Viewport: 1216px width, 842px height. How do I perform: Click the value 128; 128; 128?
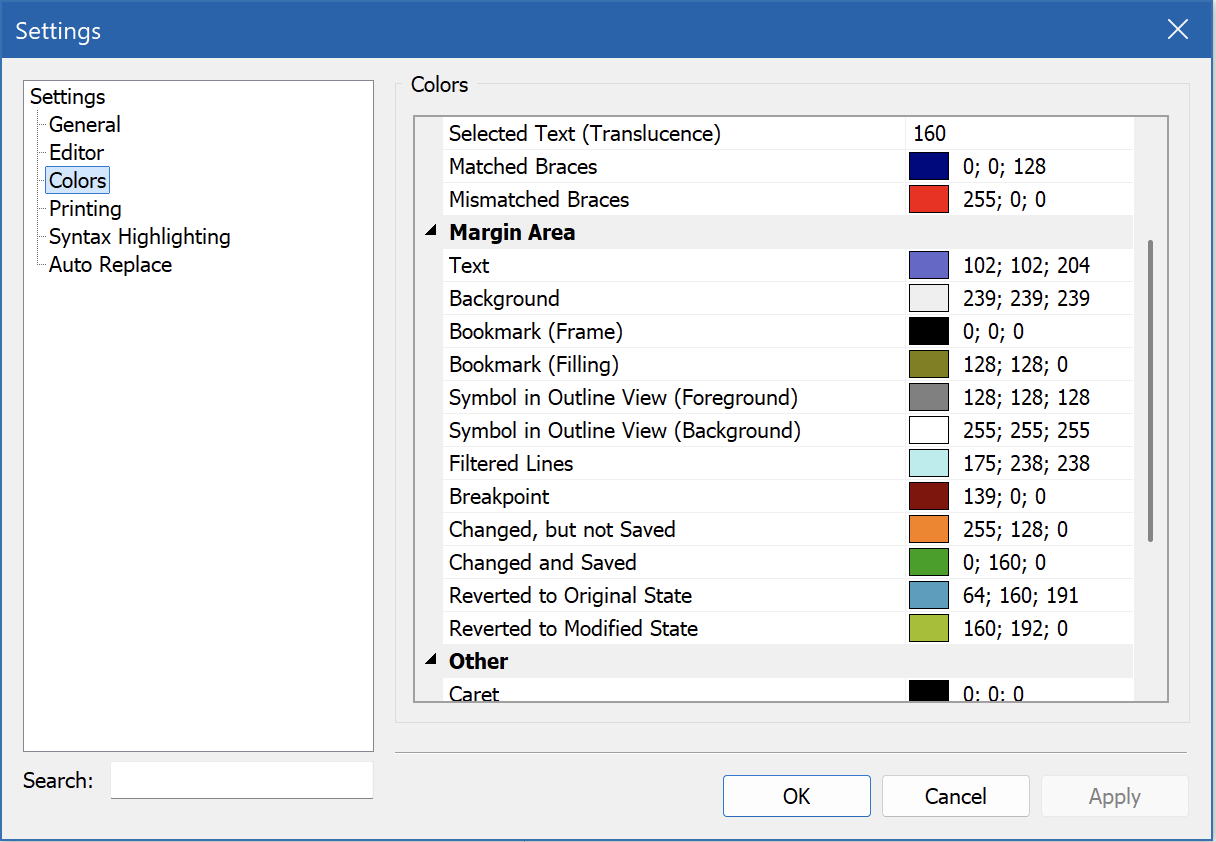pyautogui.click(x=1027, y=397)
